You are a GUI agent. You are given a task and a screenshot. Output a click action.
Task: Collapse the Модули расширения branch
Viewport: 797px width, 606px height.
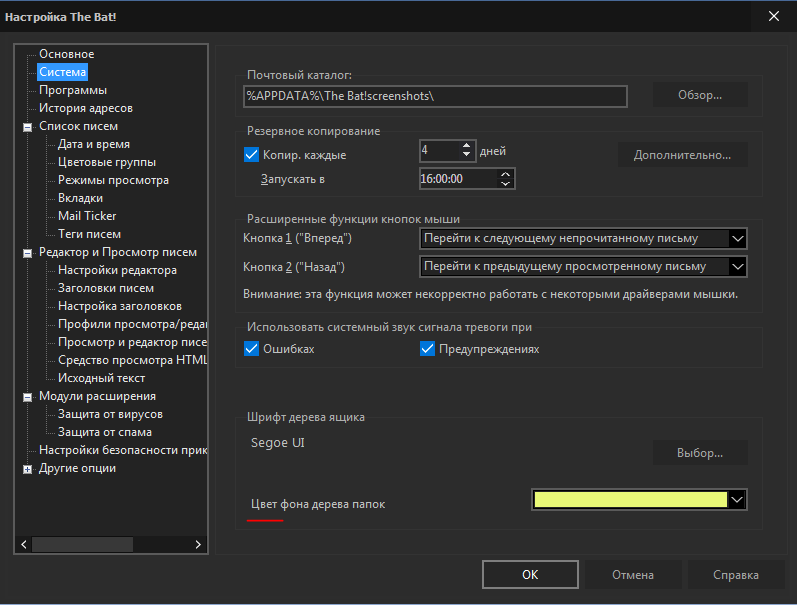[x=27, y=397]
